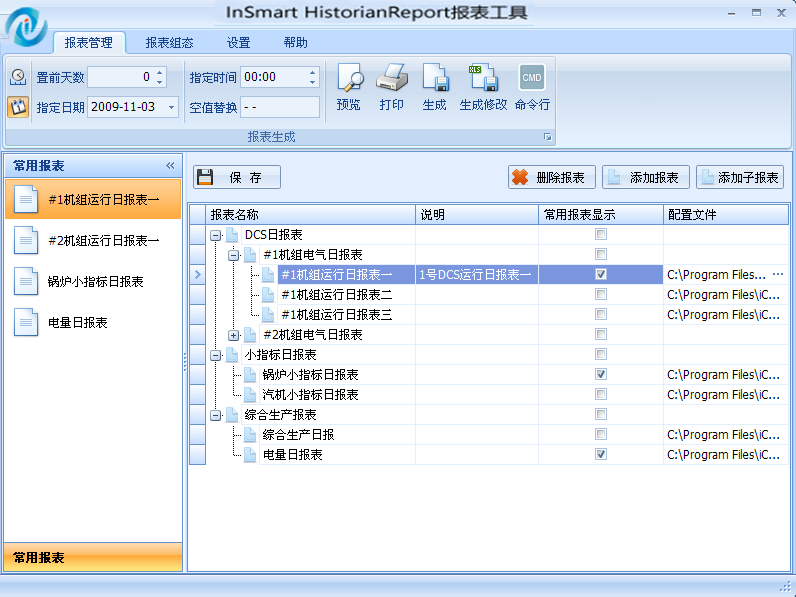Switch to the 报表组态 ribbon tab
The image size is (796, 597).
[170, 43]
